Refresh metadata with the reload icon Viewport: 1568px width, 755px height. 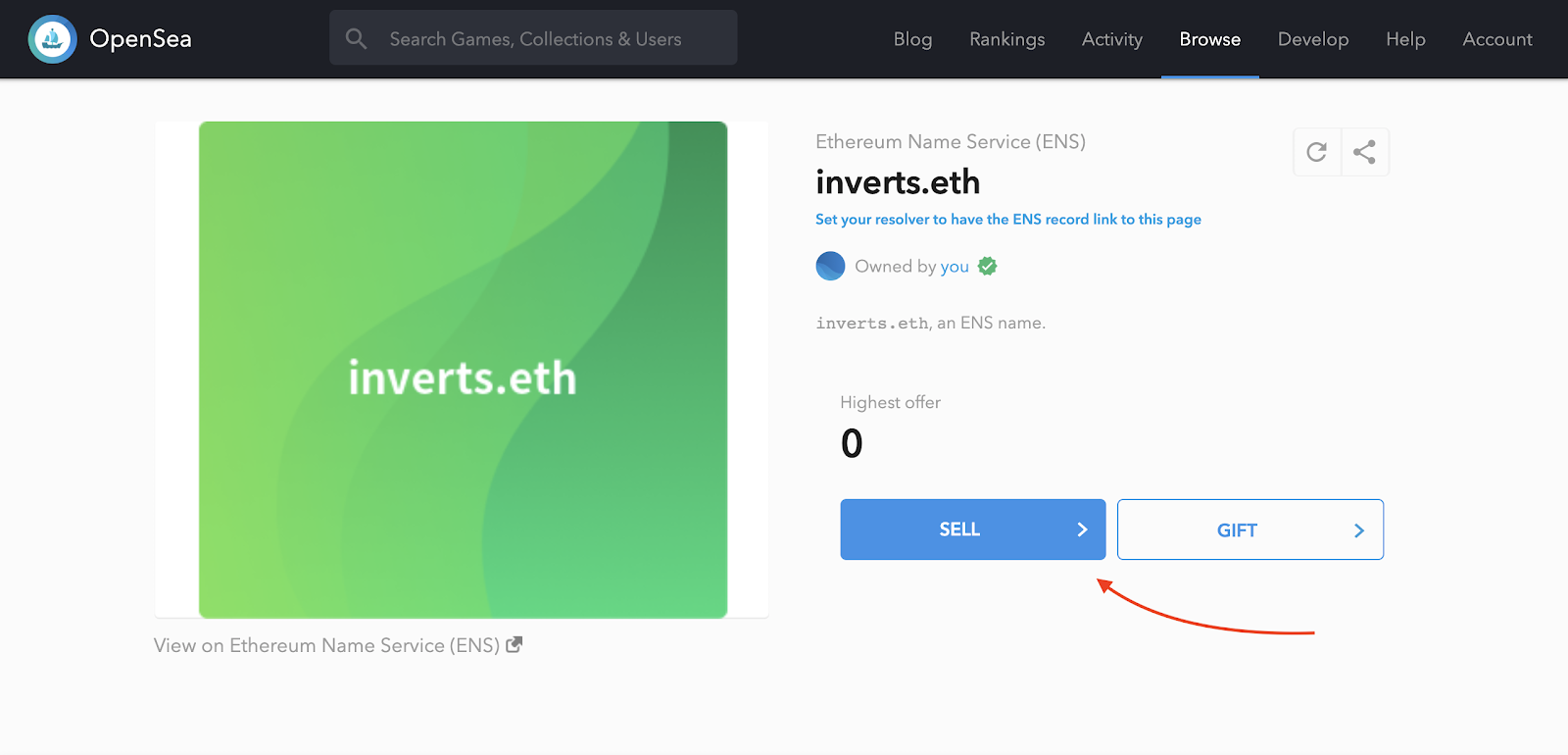point(1317,152)
